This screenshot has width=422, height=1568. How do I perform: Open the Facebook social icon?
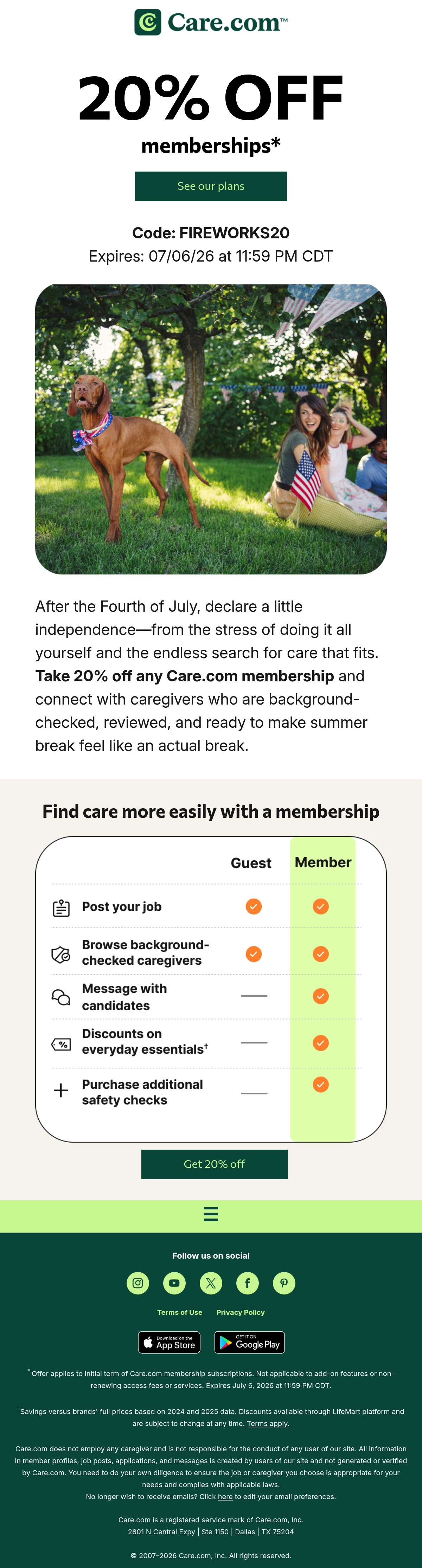[x=247, y=1283]
